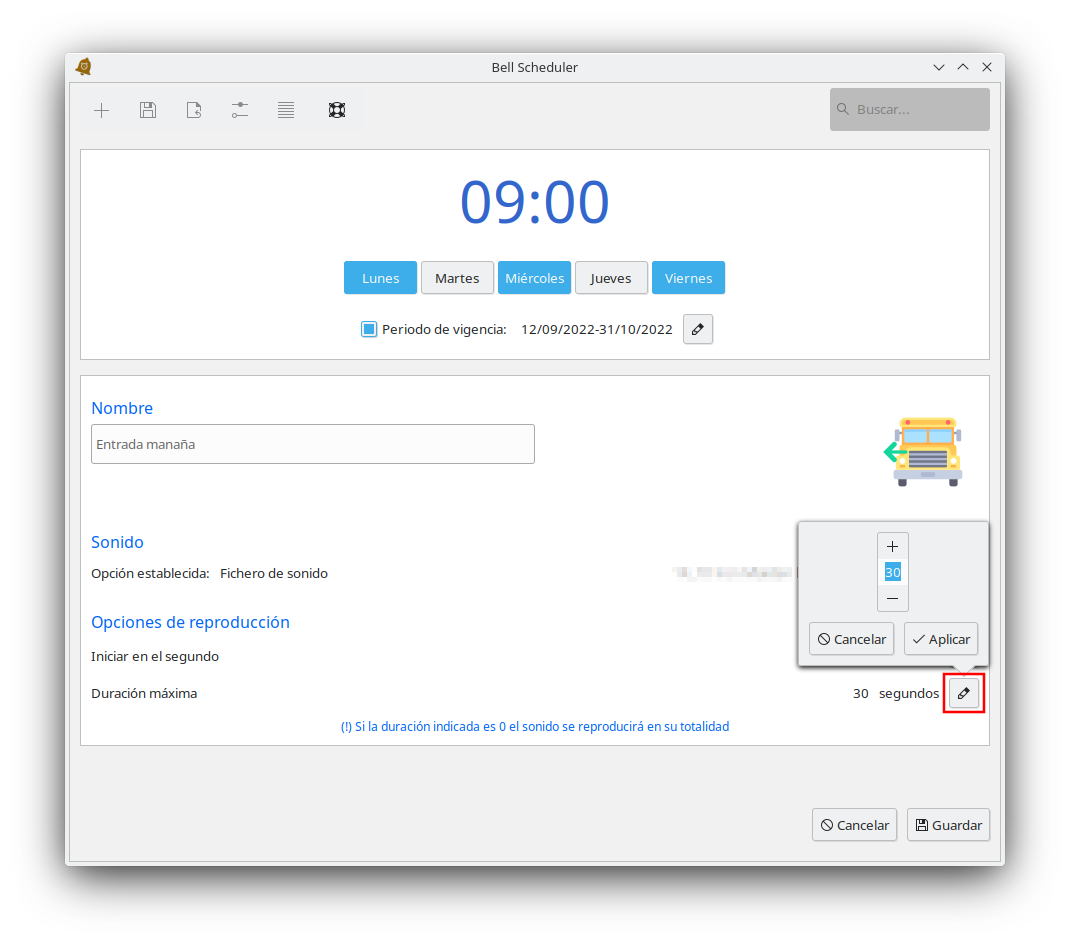Click the save floppy disk toolbar icon
1070x943 pixels.
point(148,110)
